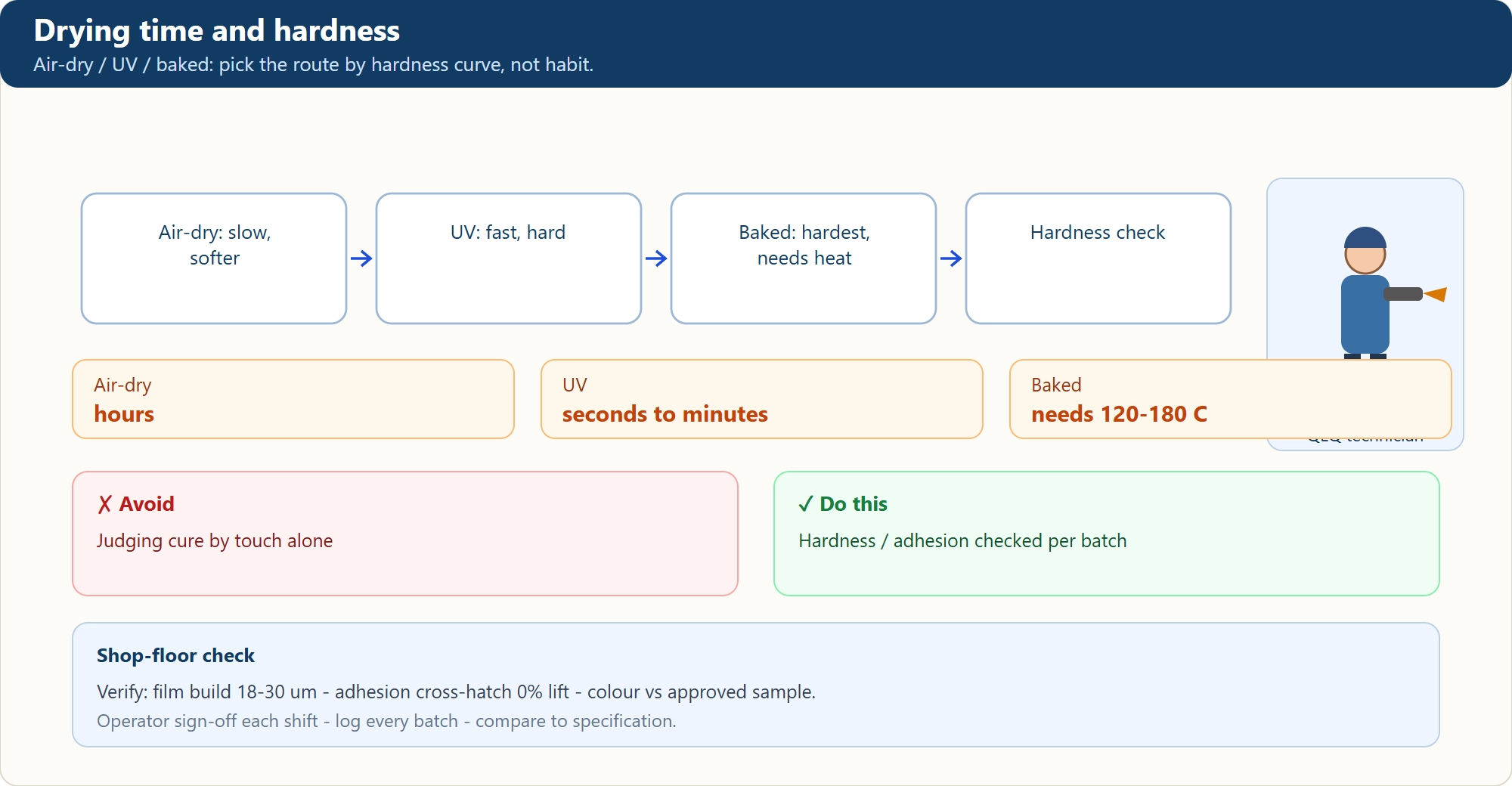Click the arrow pointing to the Hardness check box
Screen dimensions: 1512x786
tap(951, 258)
